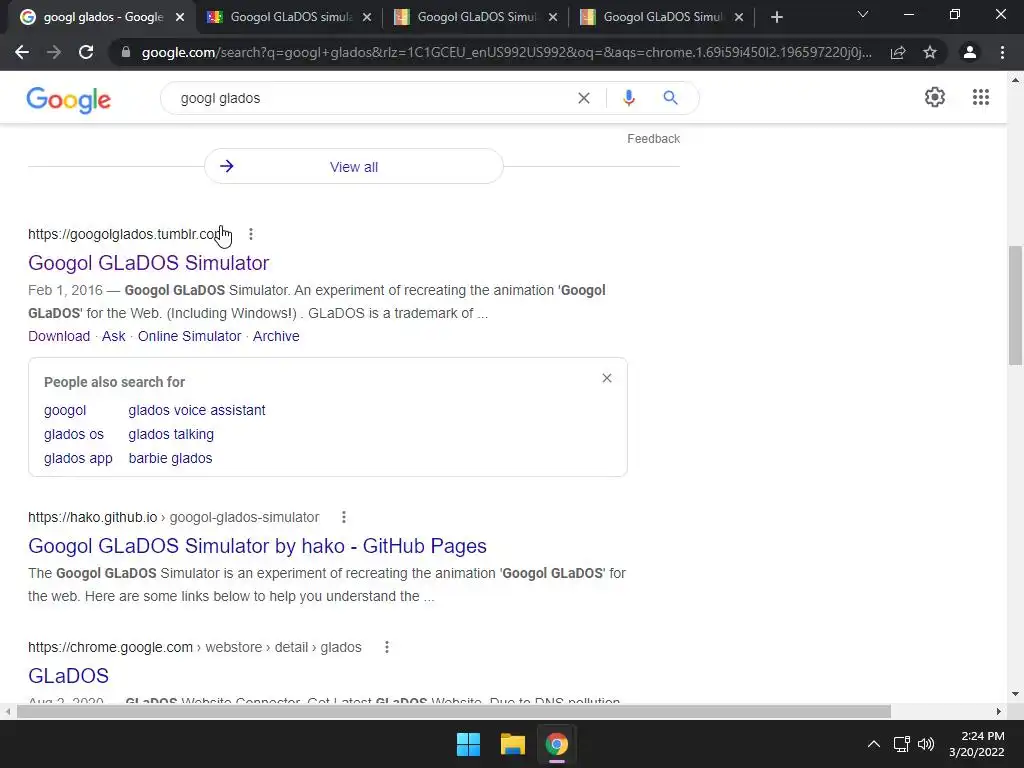Share this page icon in address bar

(x=898, y=52)
